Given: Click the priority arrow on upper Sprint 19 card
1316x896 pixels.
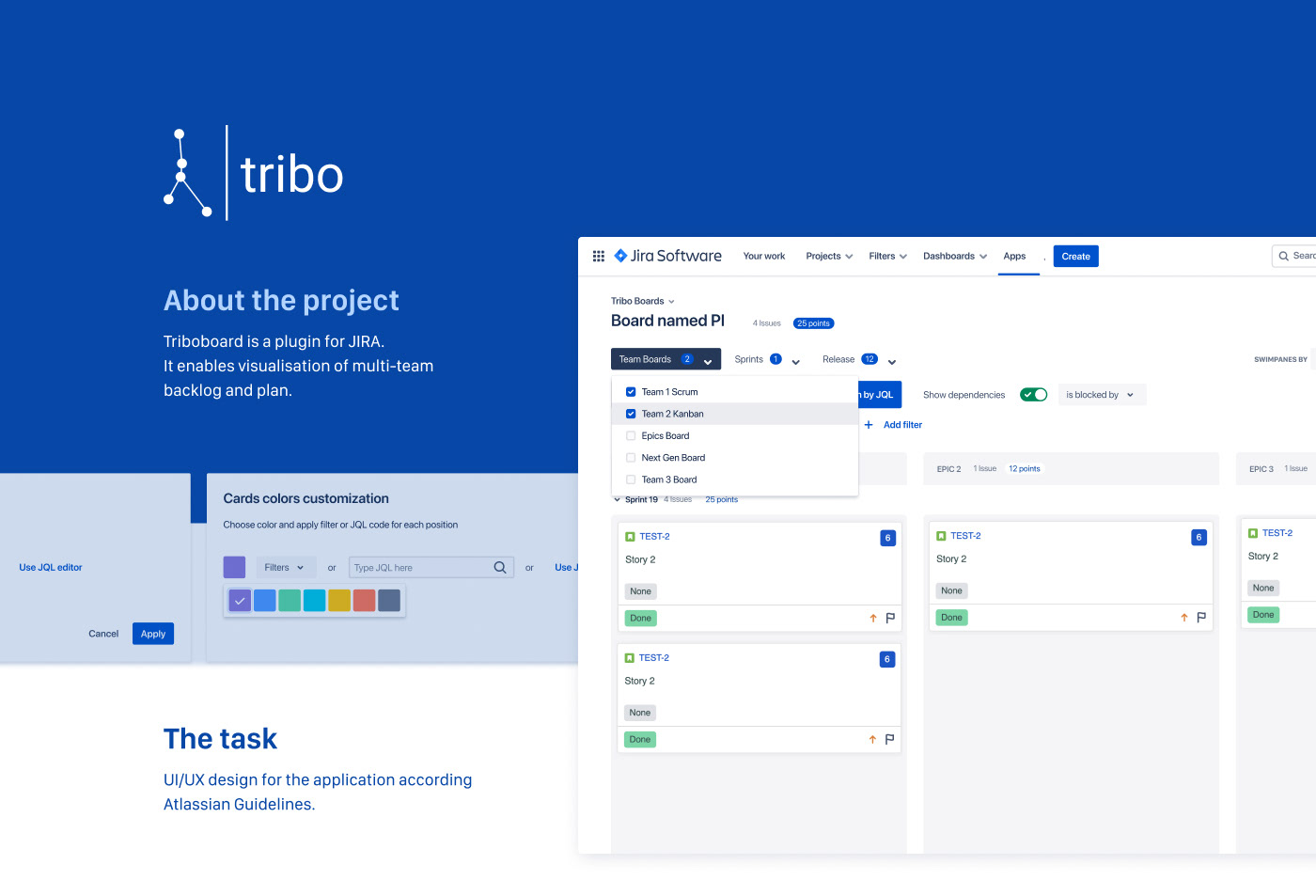Looking at the screenshot, I should point(873,618).
